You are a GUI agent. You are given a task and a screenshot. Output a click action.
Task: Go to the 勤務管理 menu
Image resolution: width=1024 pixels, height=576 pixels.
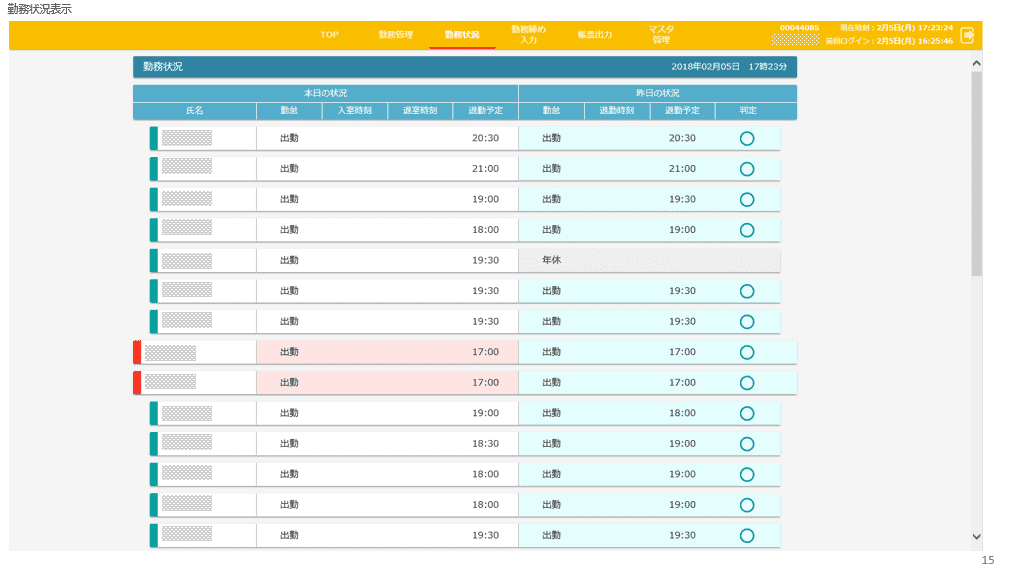(x=395, y=35)
